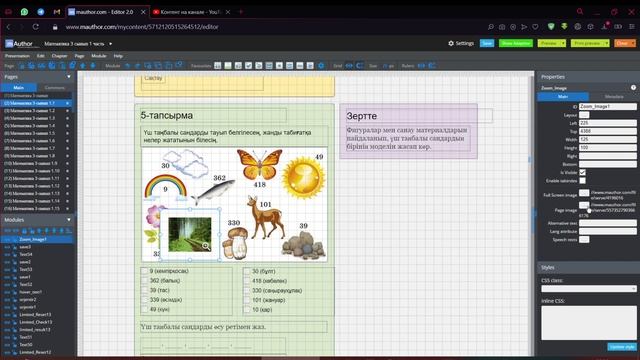Viewport: 640px width, 360px height.
Task: Select the hover_text1 module in the list
Action: click(x=31, y=292)
